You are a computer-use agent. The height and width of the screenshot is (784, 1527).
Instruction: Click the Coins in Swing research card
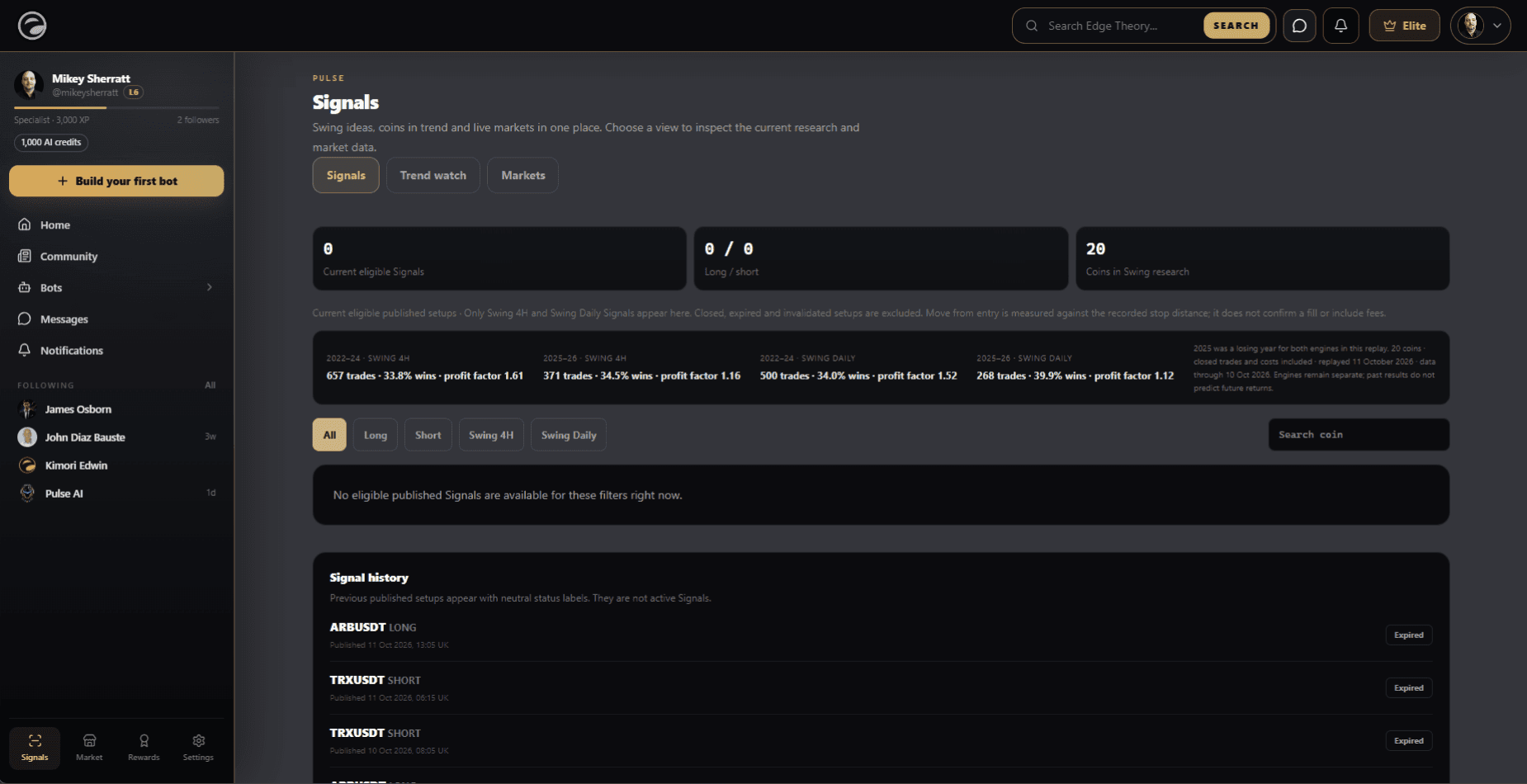(x=1262, y=258)
